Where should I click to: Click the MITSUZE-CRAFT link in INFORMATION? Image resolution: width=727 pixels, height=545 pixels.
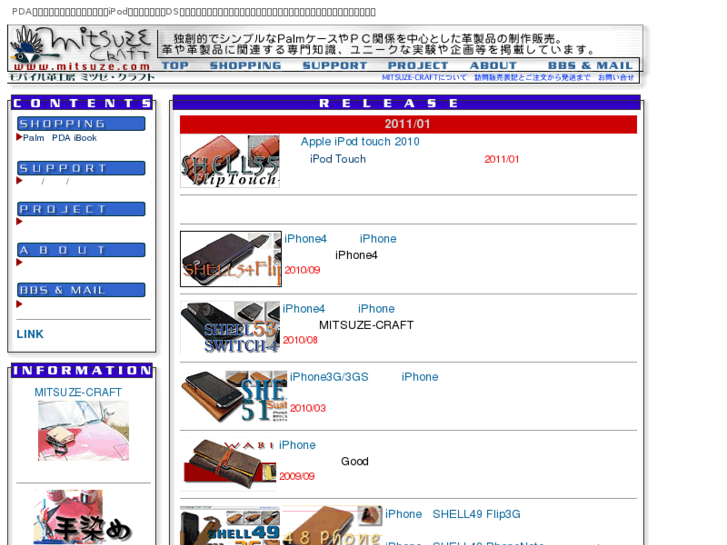point(78,392)
